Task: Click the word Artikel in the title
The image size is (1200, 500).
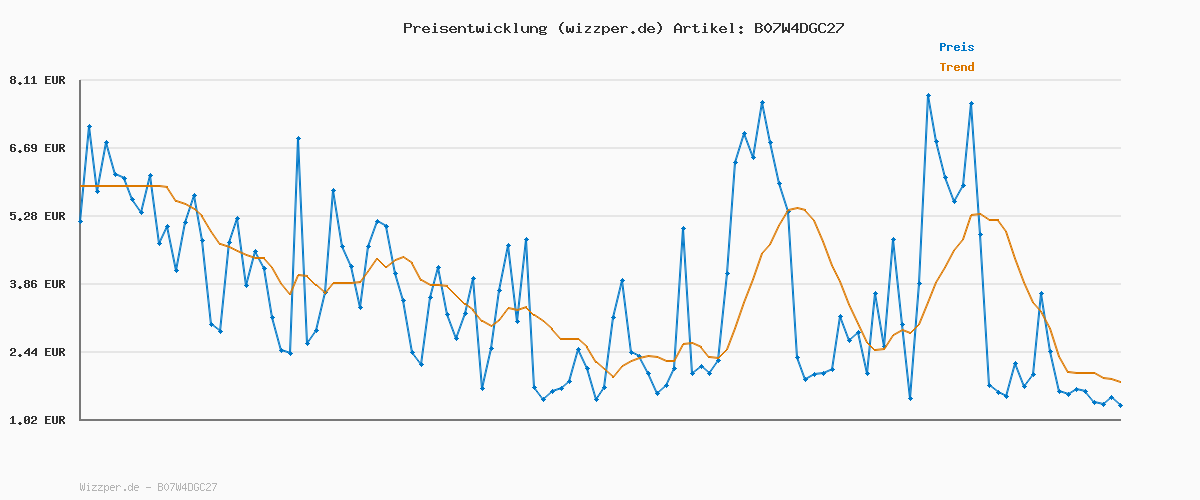Action: point(706,28)
